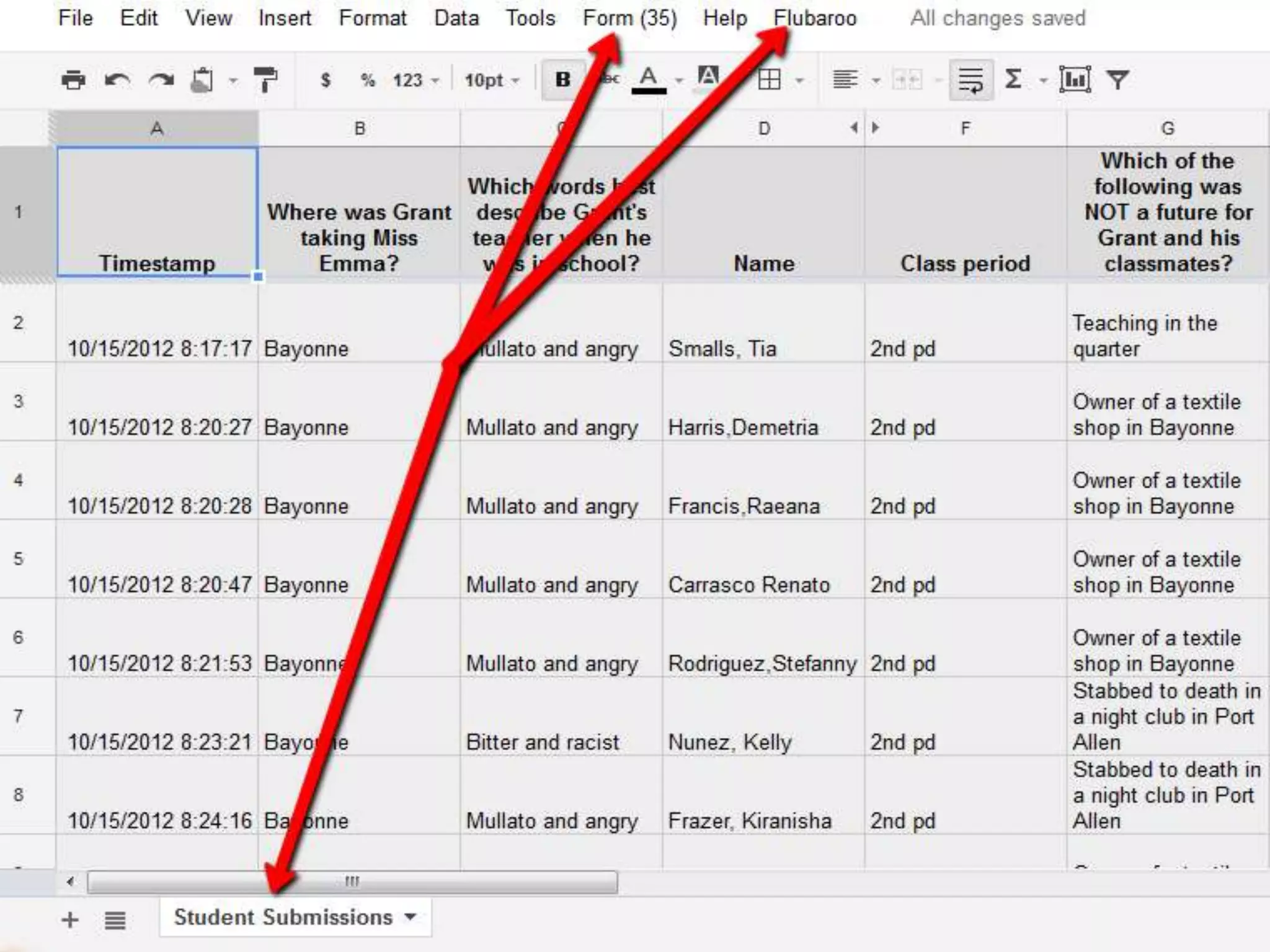Click the Filter funnel icon
The image size is (1270, 952).
coord(1118,79)
